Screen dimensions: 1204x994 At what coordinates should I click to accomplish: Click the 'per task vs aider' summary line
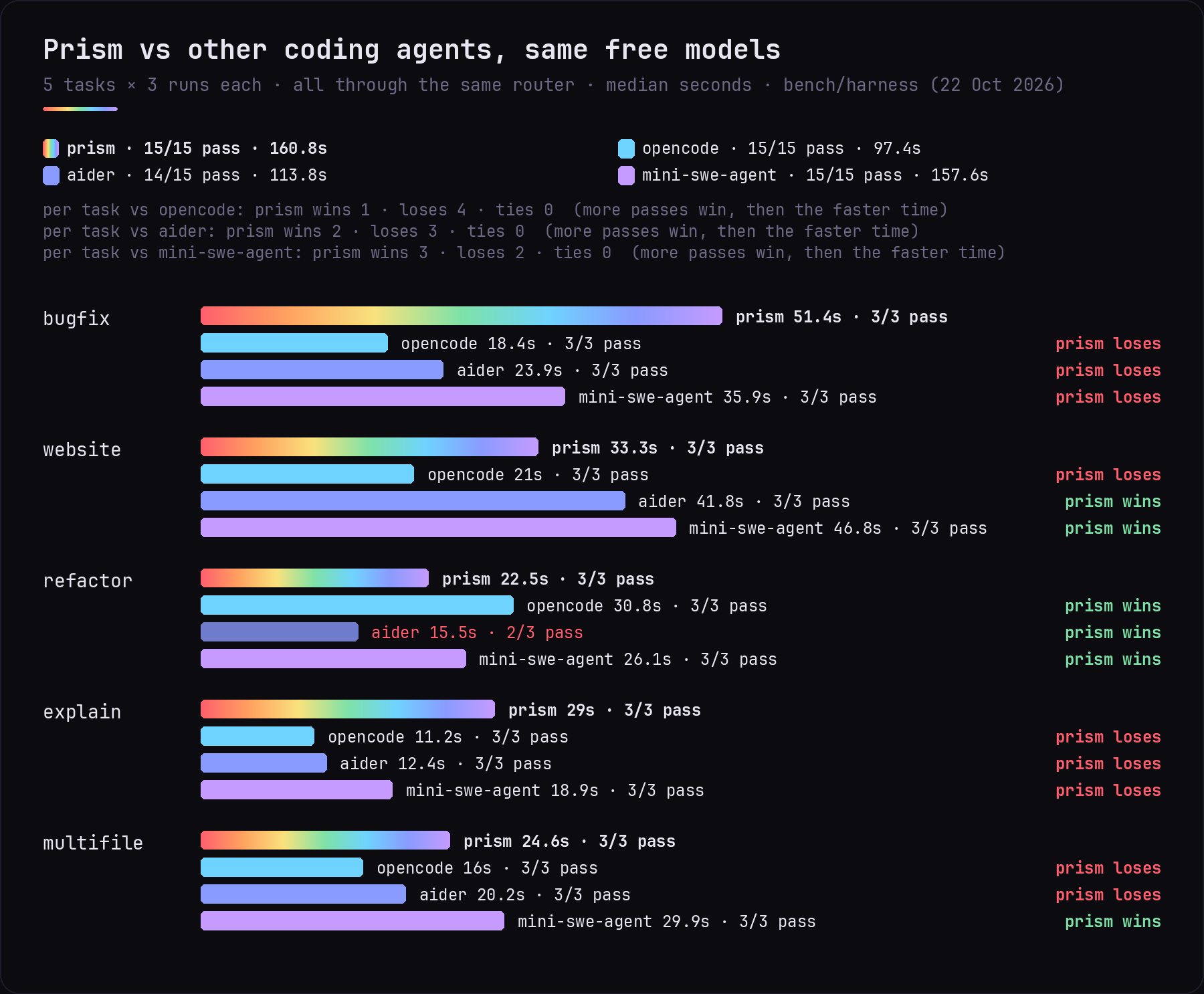pos(481,231)
